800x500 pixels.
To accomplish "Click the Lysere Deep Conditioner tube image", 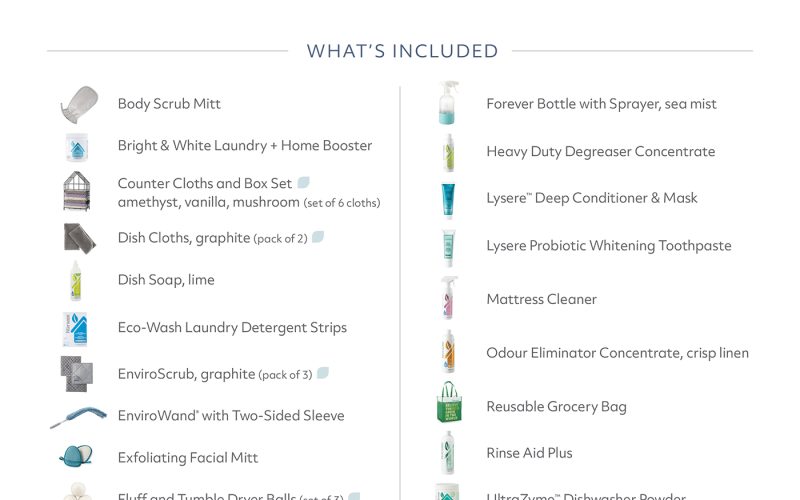I will pos(447,199).
